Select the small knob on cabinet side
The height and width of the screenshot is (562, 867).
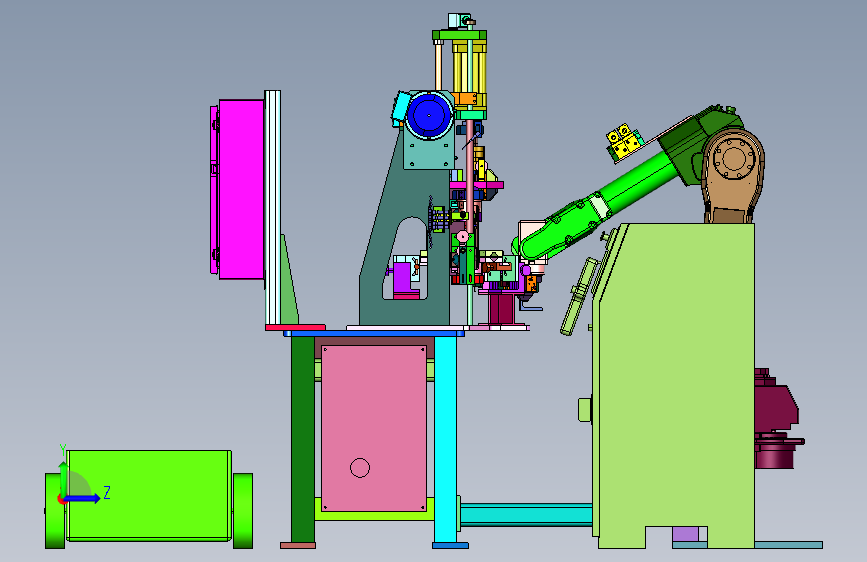pyautogui.click(x=585, y=410)
